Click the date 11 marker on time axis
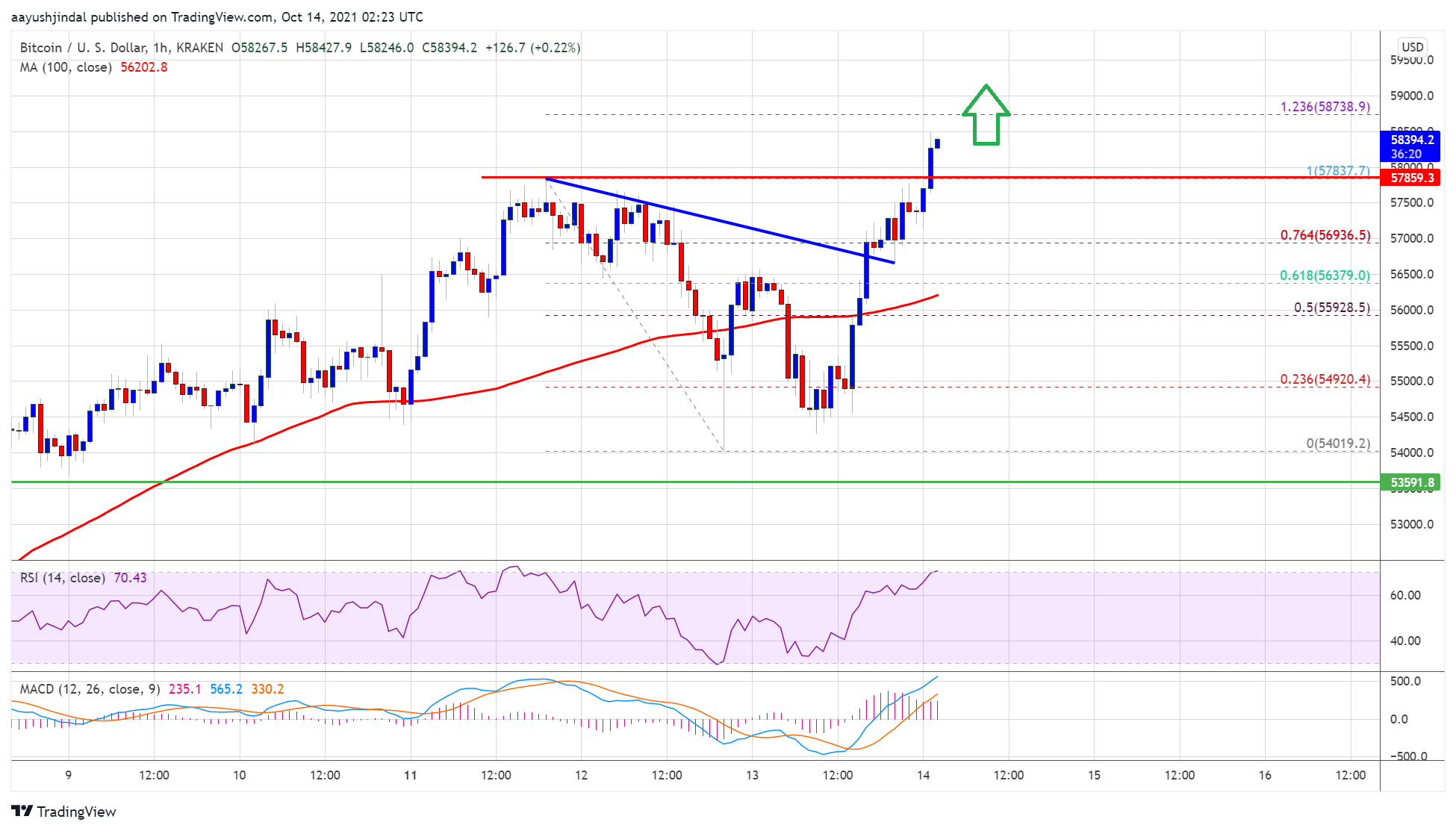This screenshot has width=1456, height=831. pyautogui.click(x=410, y=775)
